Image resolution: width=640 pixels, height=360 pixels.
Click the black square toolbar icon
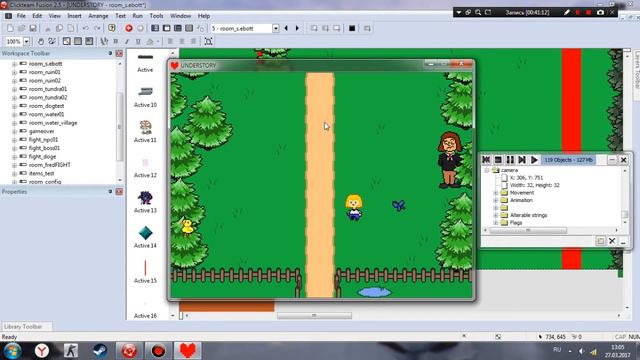(352, 28)
